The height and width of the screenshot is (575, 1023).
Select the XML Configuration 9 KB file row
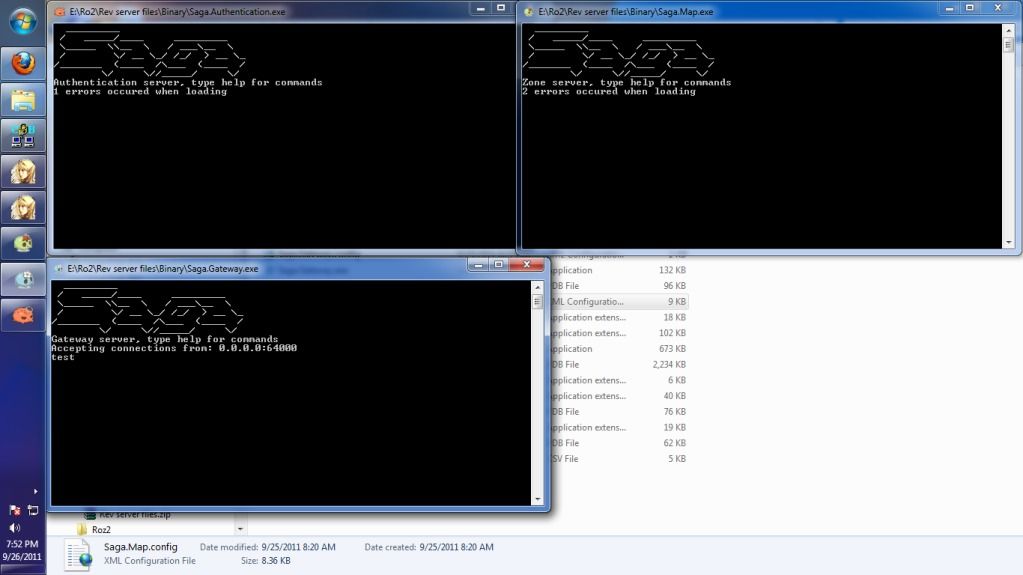[615, 301]
